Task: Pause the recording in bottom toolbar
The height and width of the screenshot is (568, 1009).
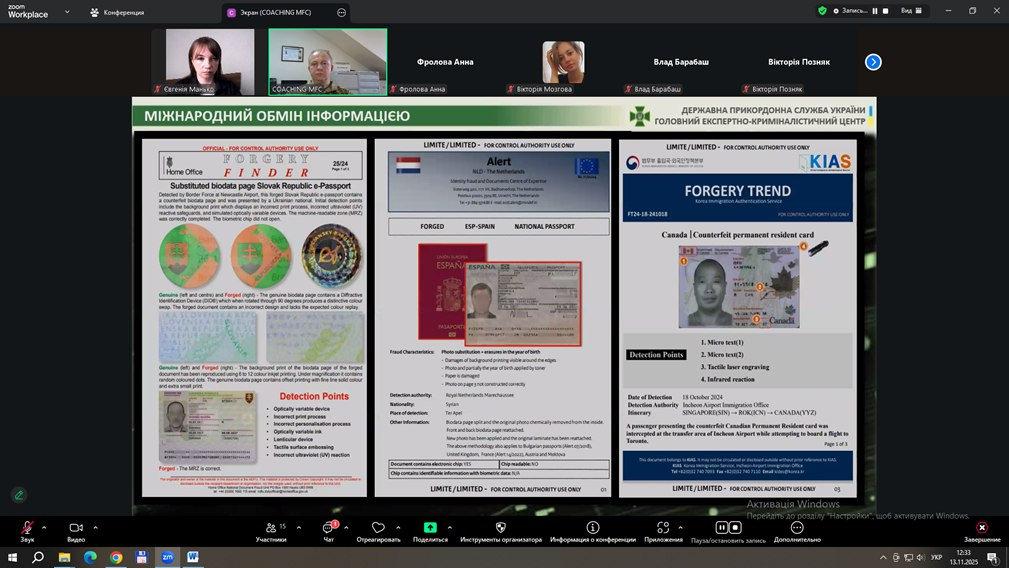Action: (x=721, y=527)
